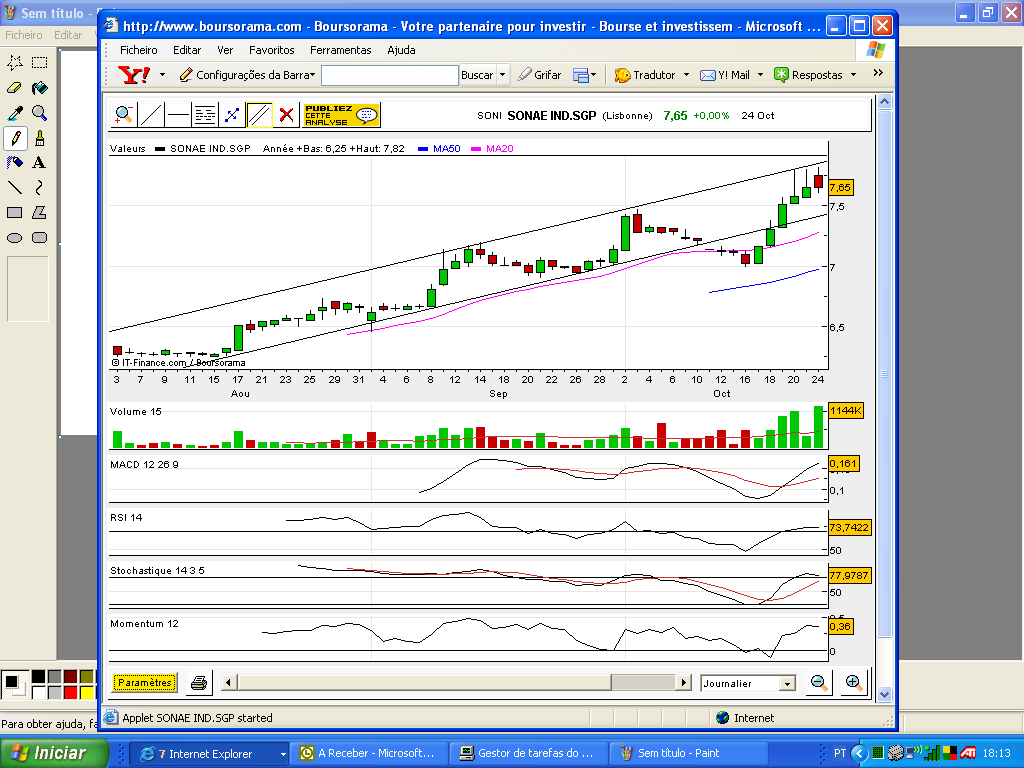
Task: Click the Publiez cette analyse button
Action: pyautogui.click(x=342, y=115)
